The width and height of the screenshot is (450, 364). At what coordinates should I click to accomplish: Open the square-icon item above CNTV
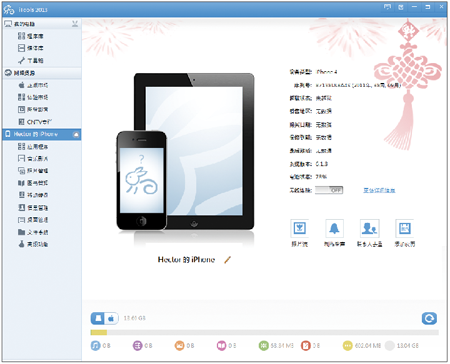(33, 109)
